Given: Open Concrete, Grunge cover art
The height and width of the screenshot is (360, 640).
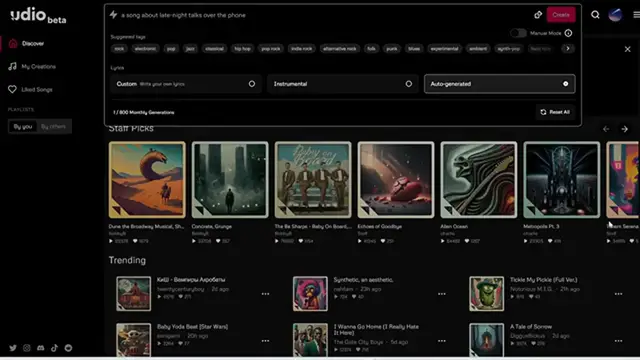Looking at the screenshot, I should (230, 180).
